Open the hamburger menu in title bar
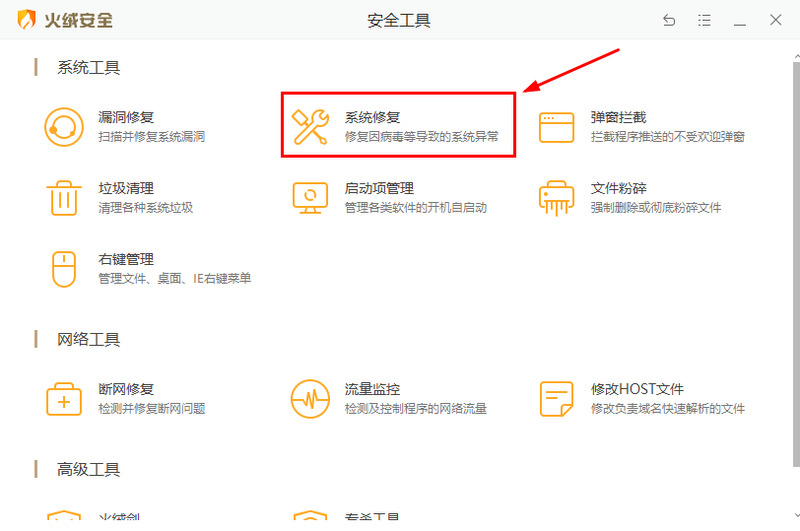Image resolution: width=800 pixels, height=531 pixels. point(704,21)
